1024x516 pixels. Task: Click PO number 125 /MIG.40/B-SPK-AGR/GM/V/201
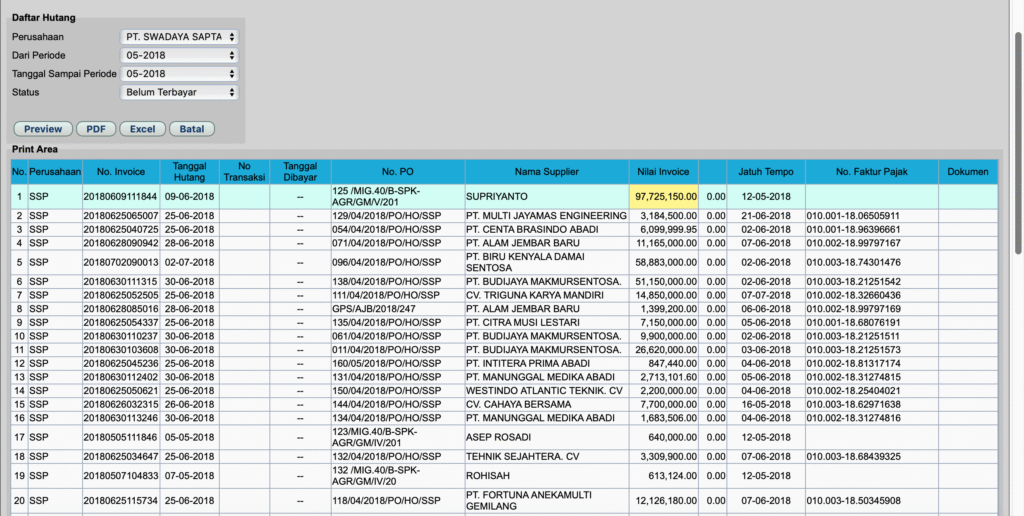click(x=376, y=197)
